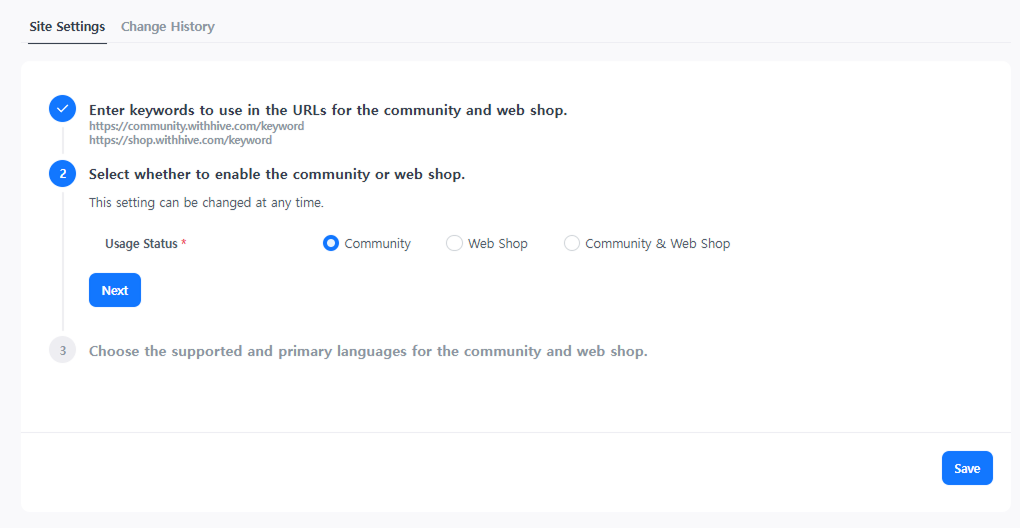Viewport: 1020px width, 528px height.
Task: Click the step 2 number circle
Action: coord(62,174)
